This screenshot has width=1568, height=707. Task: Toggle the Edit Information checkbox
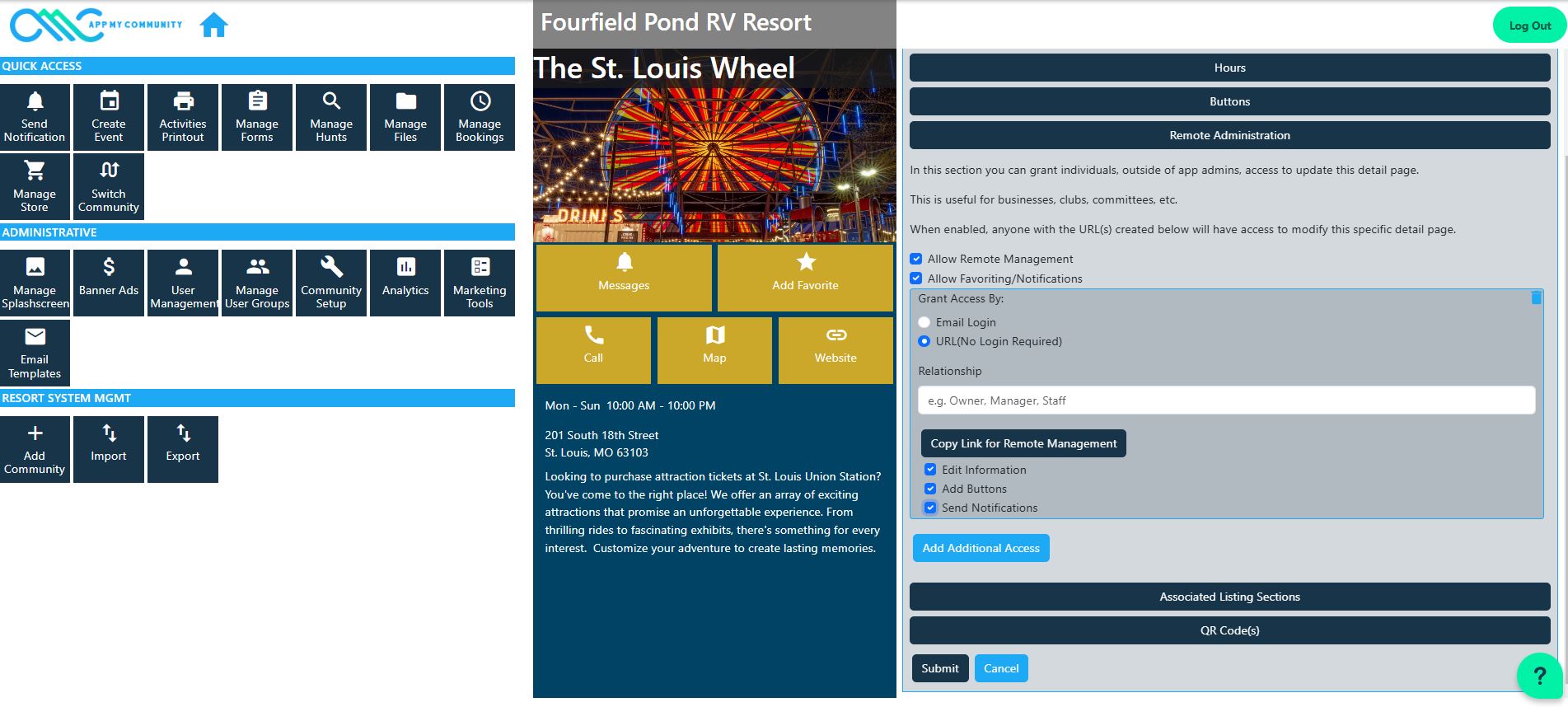(930, 470)
